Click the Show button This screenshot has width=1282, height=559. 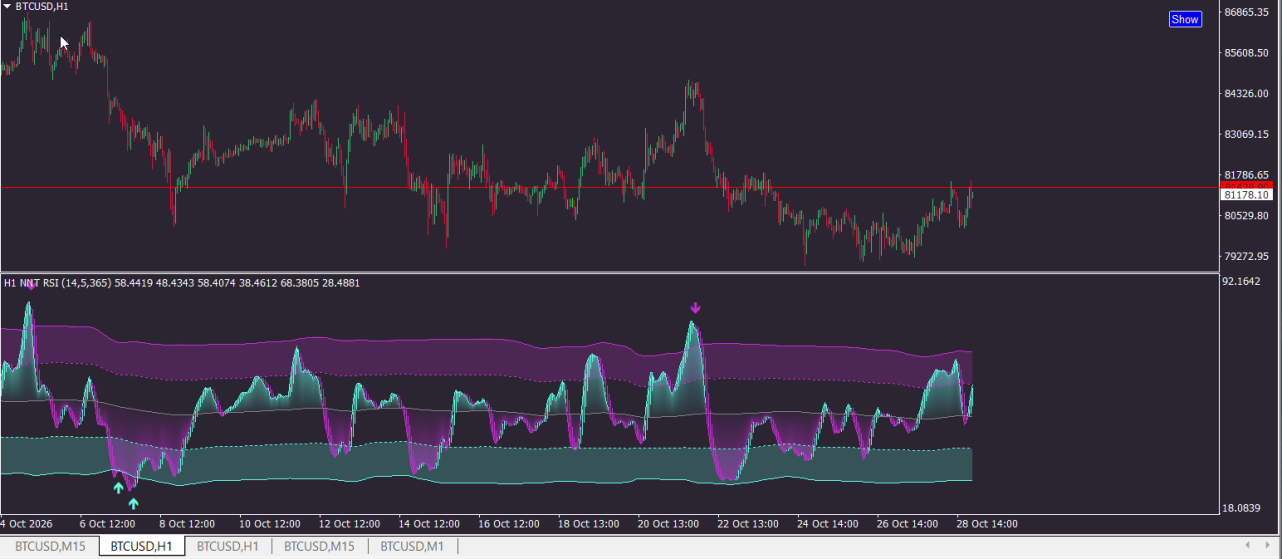coord(1185,19)
